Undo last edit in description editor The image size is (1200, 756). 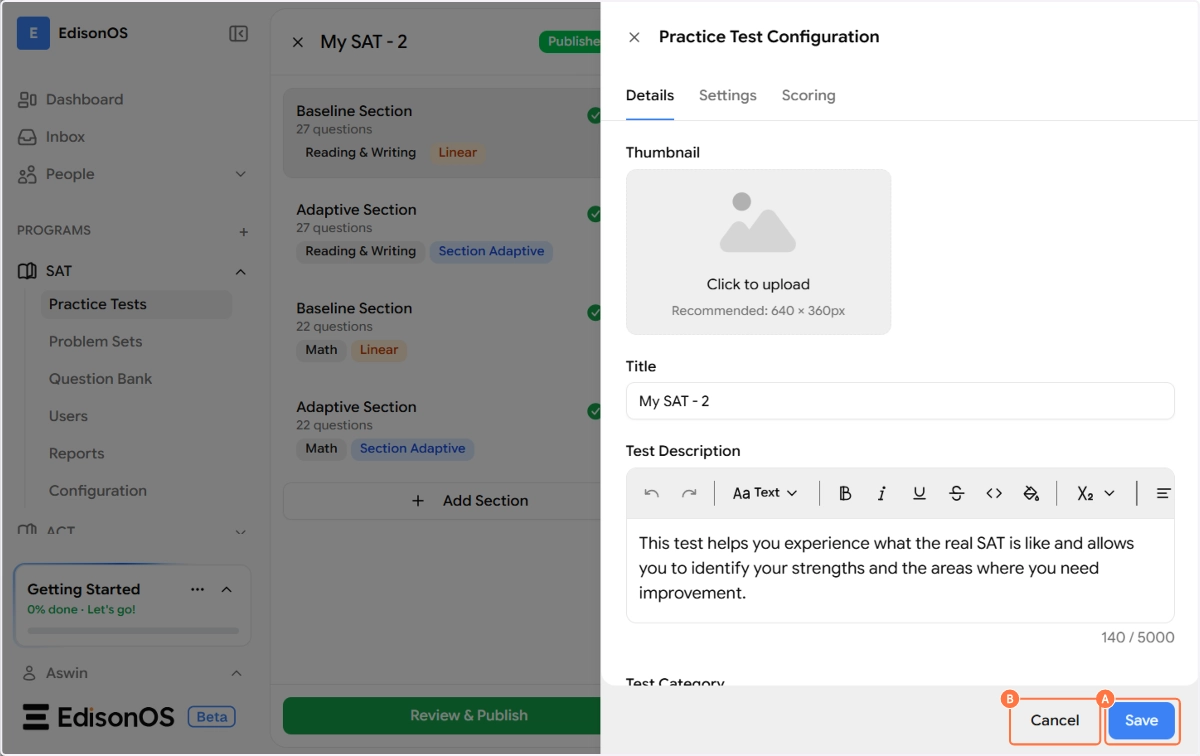pos(652,493)
